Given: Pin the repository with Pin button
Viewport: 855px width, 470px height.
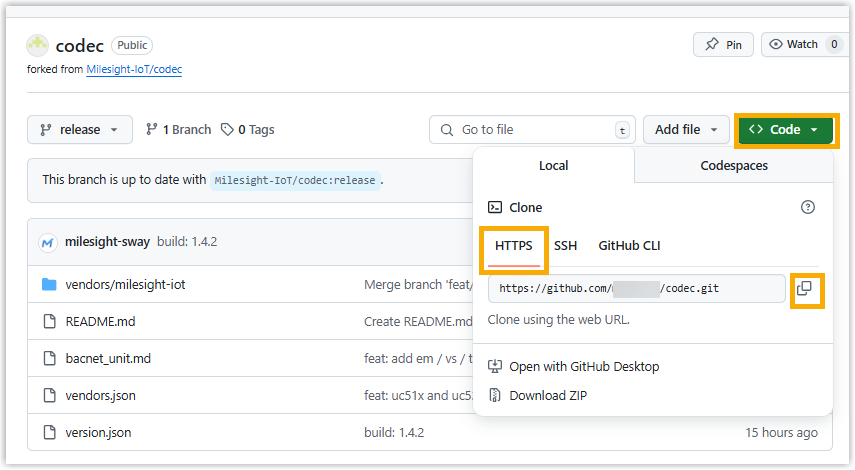Looking at the screenshot, I should tap(723, 45).
